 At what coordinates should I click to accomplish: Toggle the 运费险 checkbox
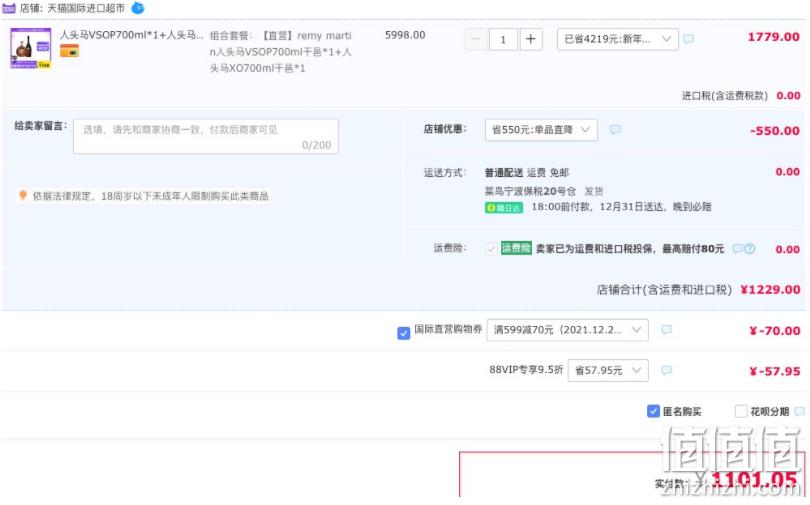coord(491,249)
